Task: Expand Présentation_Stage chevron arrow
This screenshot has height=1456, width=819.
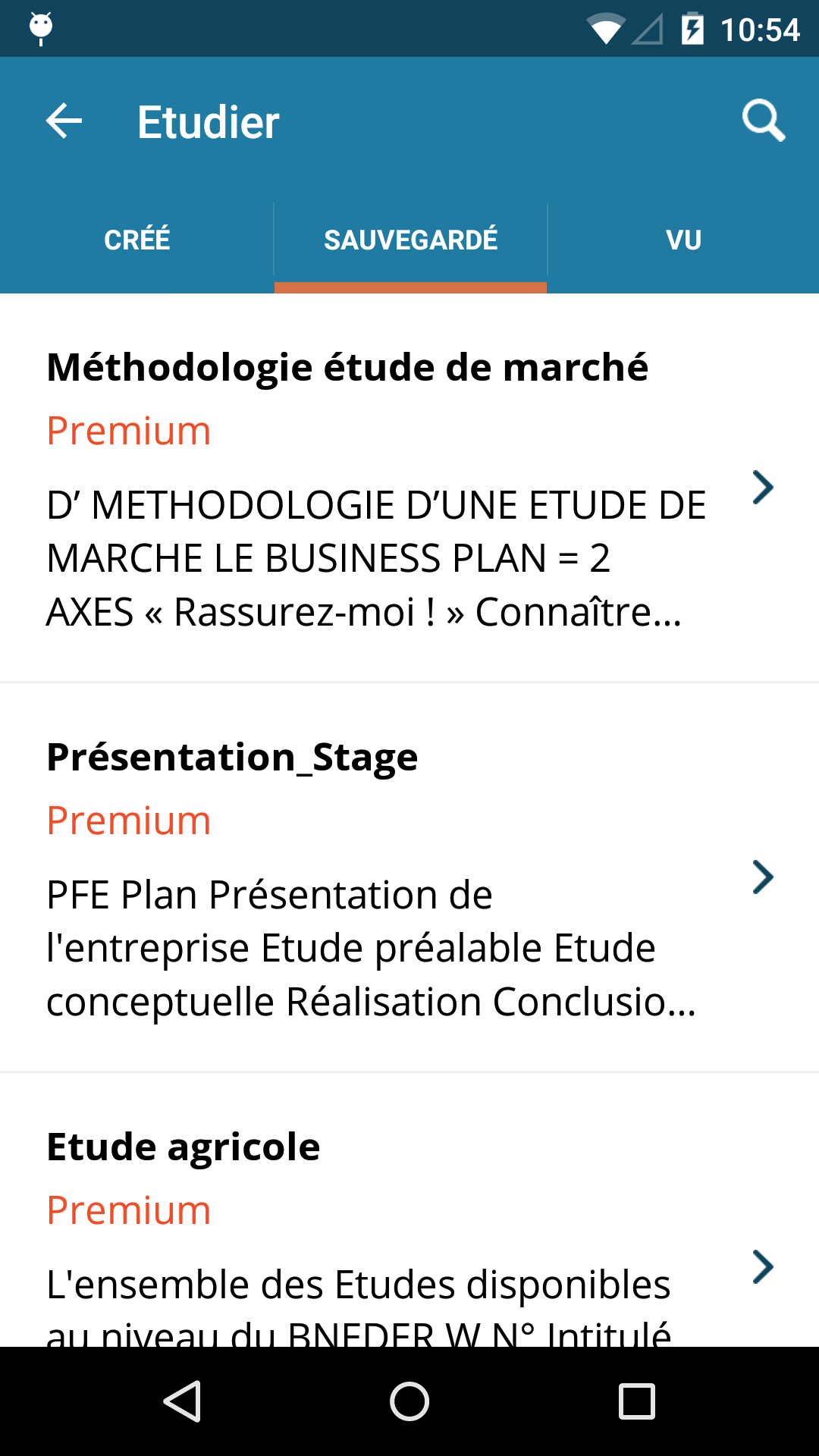Action: 763,877
